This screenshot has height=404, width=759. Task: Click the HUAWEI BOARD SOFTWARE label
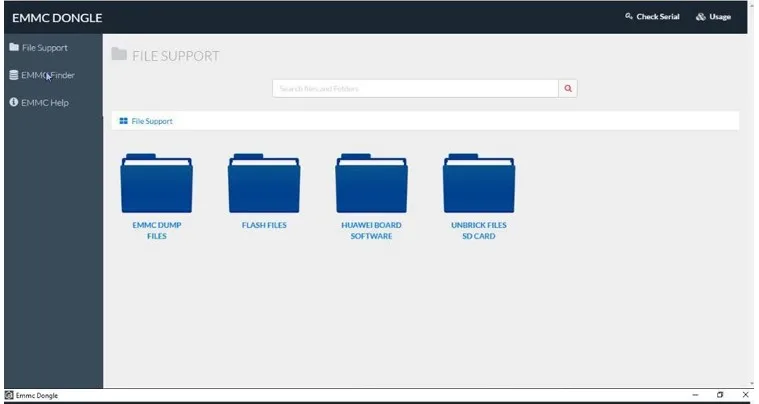[371, 230]
